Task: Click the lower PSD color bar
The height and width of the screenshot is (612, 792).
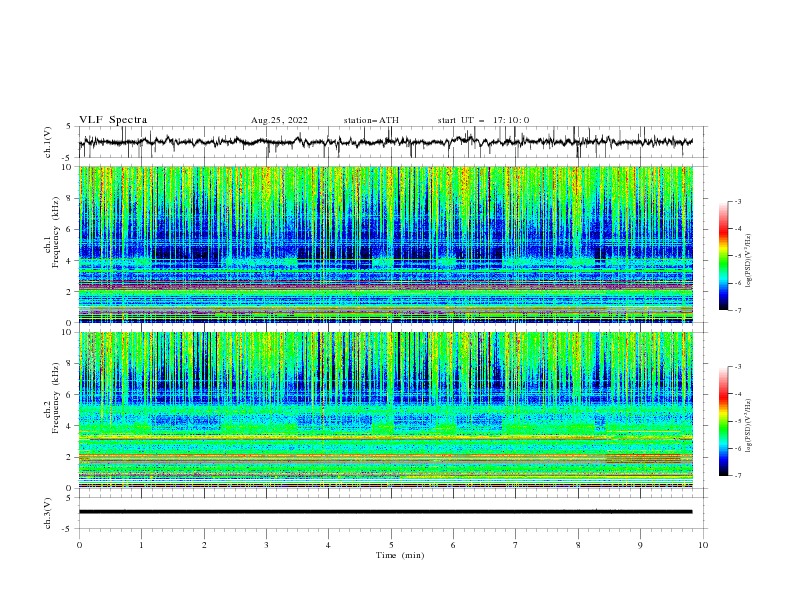Action: (x=724, y=421)
